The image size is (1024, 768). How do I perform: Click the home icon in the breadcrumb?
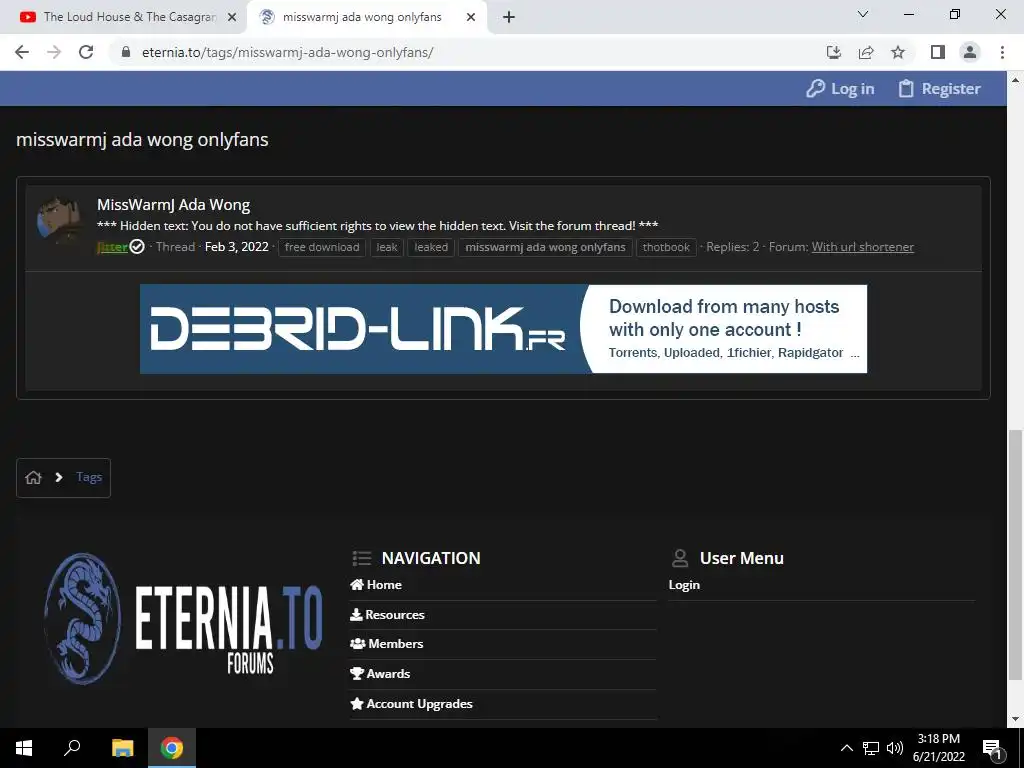(33, 477)
